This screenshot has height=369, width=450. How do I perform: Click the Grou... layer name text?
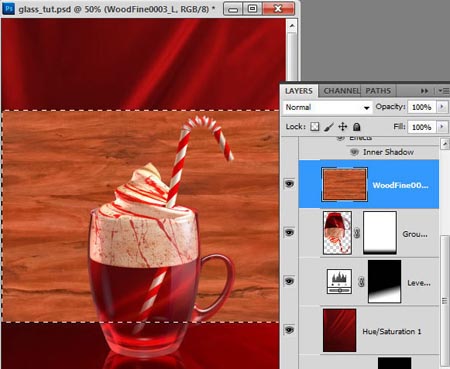[415, 234]
